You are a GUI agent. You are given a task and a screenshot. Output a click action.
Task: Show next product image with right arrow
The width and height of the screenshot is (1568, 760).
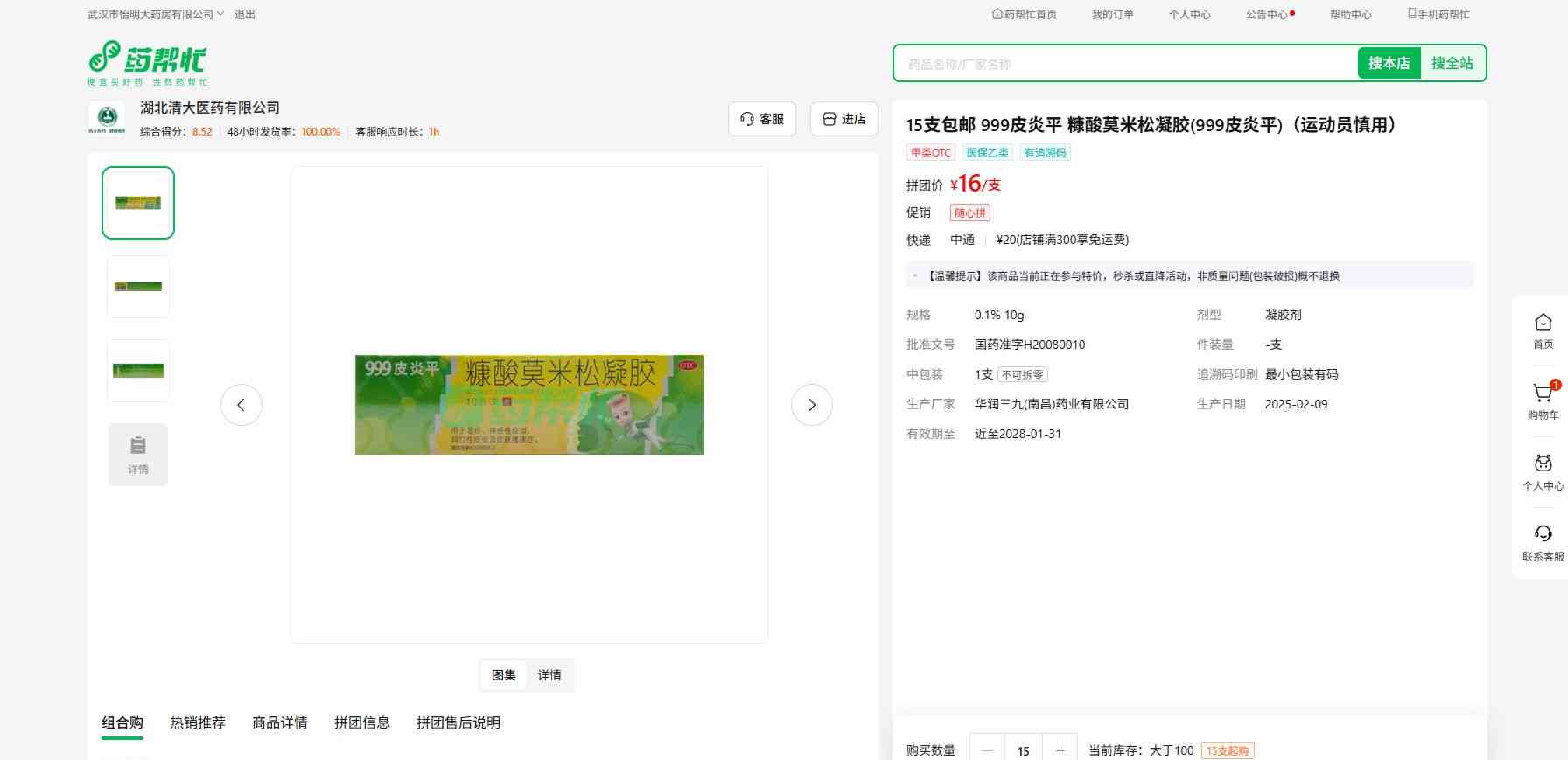811,405
